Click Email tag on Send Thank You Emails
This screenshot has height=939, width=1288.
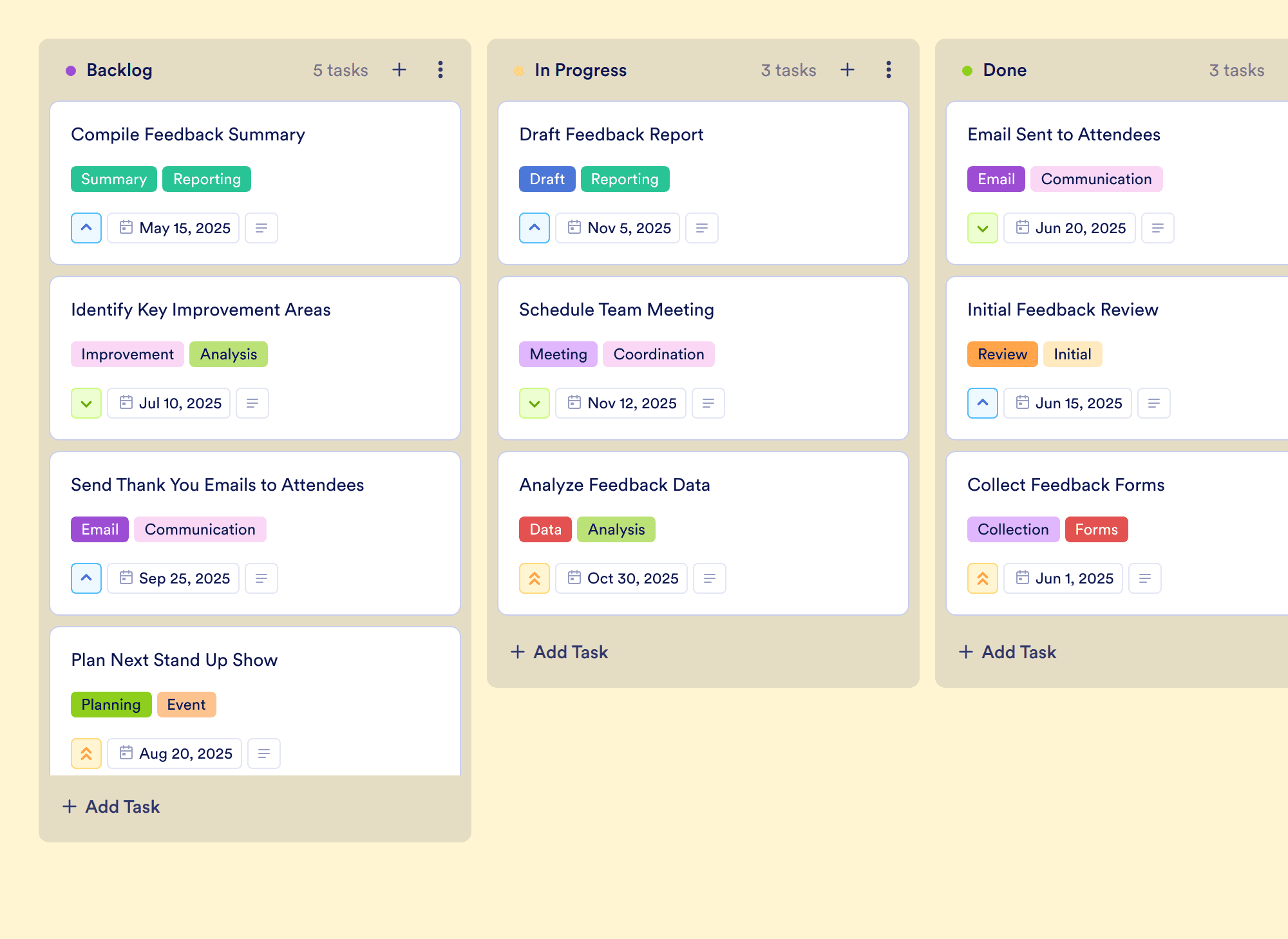[x=100, y=529]
